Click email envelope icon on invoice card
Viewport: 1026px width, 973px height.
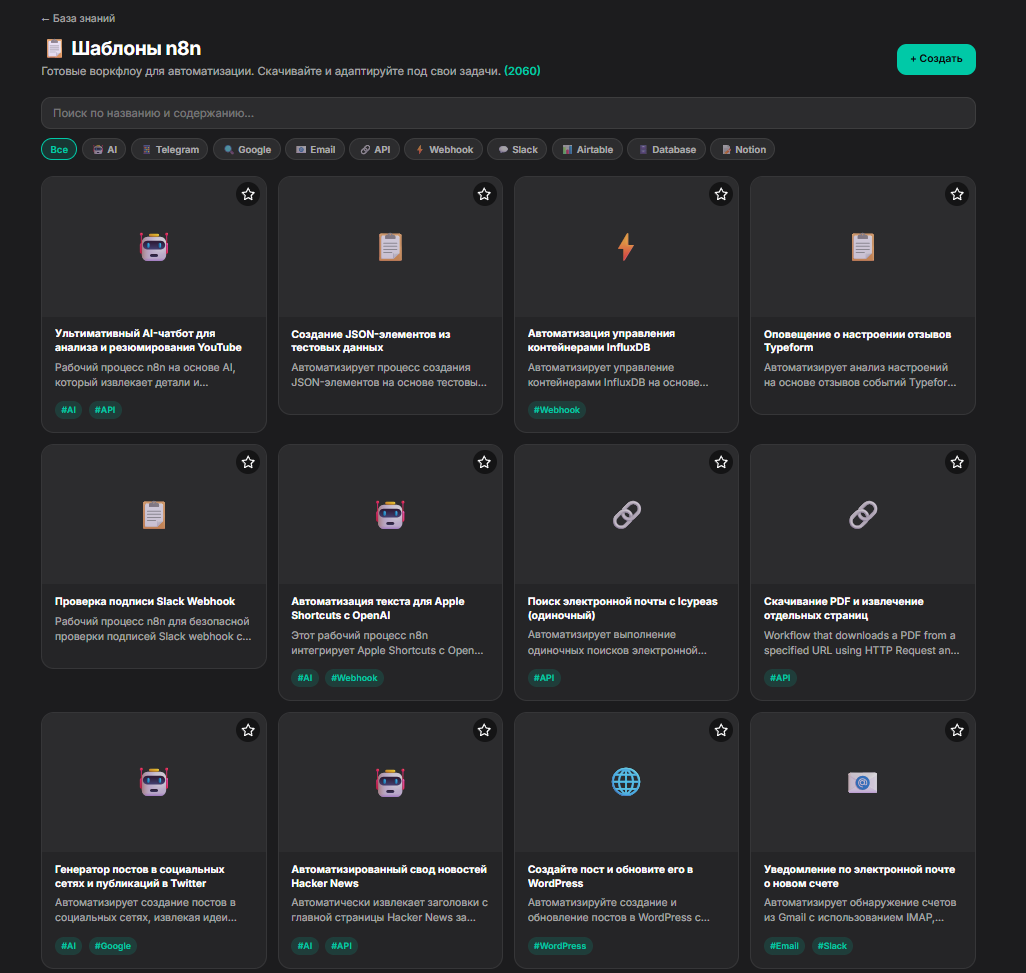862,782
